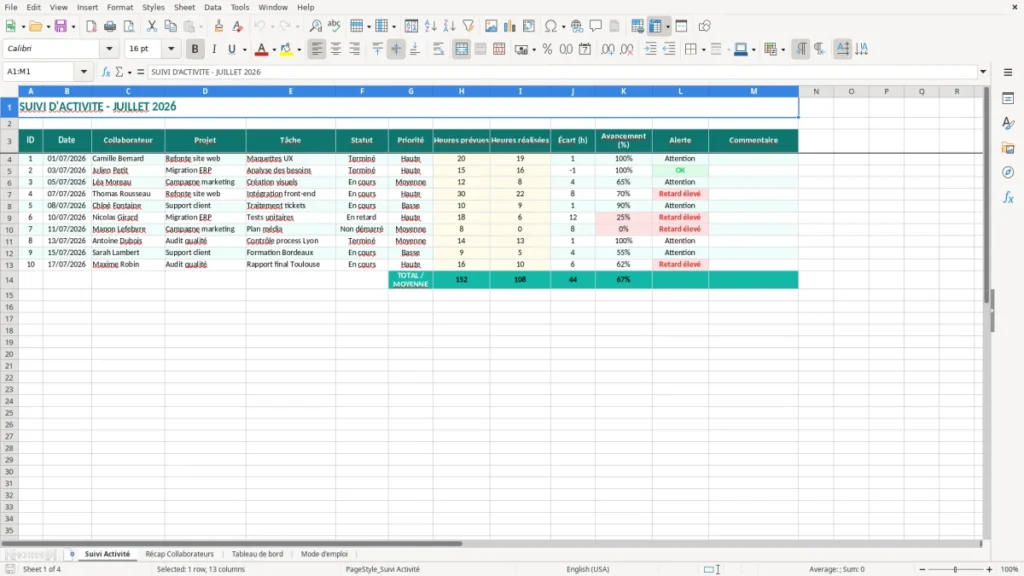Screen dimensions: 1024x576
Task: Toggle Center Vertically alignment
Action: (396, 49)
